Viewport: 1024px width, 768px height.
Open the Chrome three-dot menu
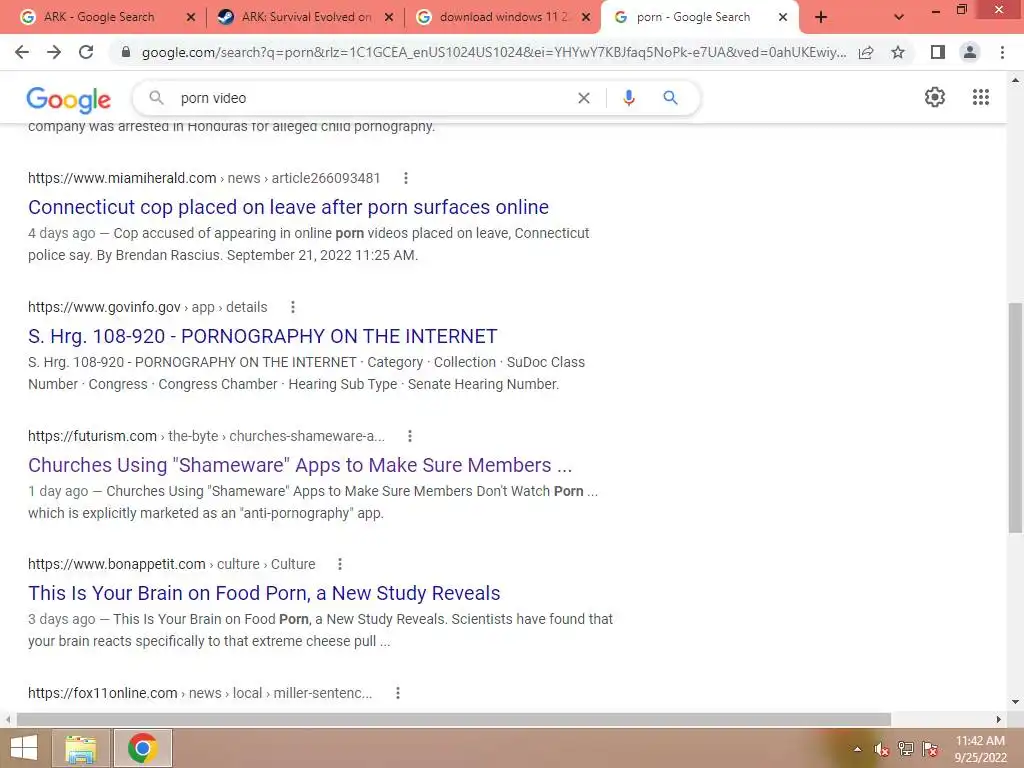(x=1002, y=52)
